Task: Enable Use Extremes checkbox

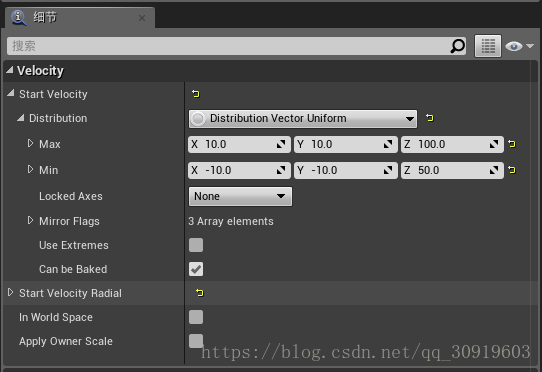Action: (x=196, y=245)
